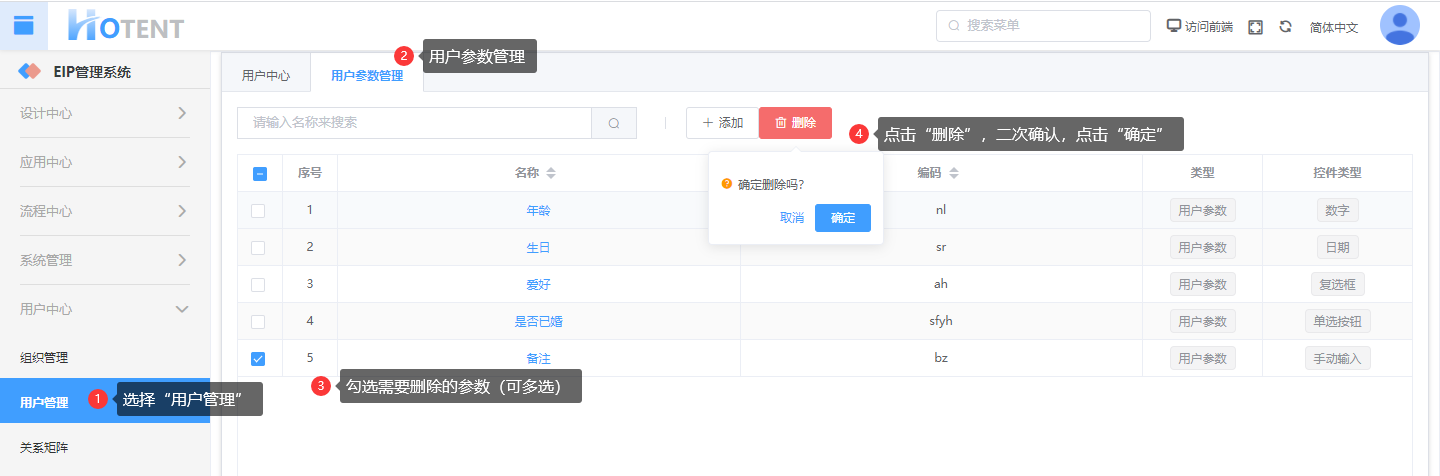Click the HOTENT logo
Screen dimensions: 1440x476
[x=126, y=26]
